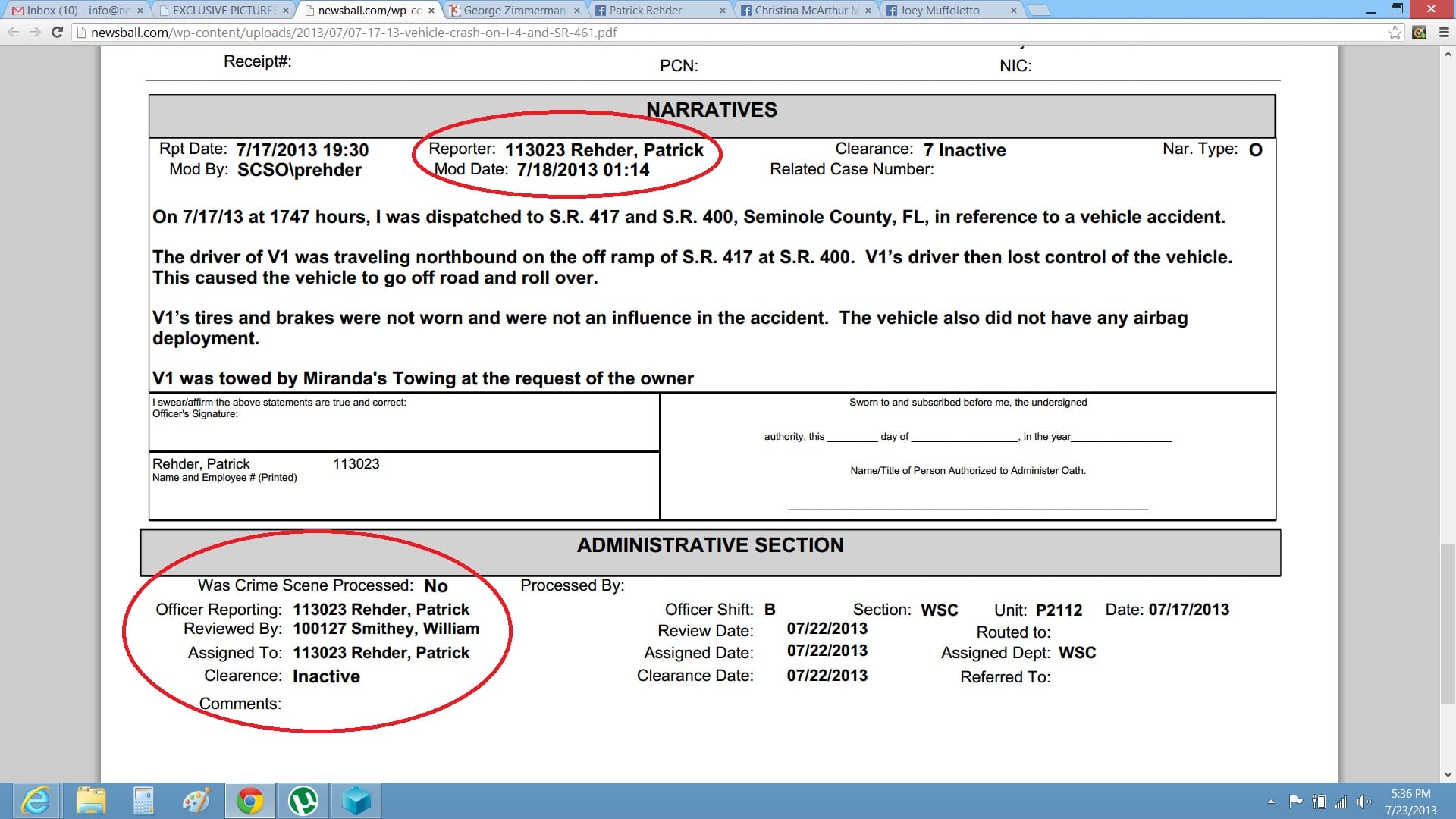The image size is (1456, 819).
Task: Open a new tab button
Action: click(x=1039, y=11)
